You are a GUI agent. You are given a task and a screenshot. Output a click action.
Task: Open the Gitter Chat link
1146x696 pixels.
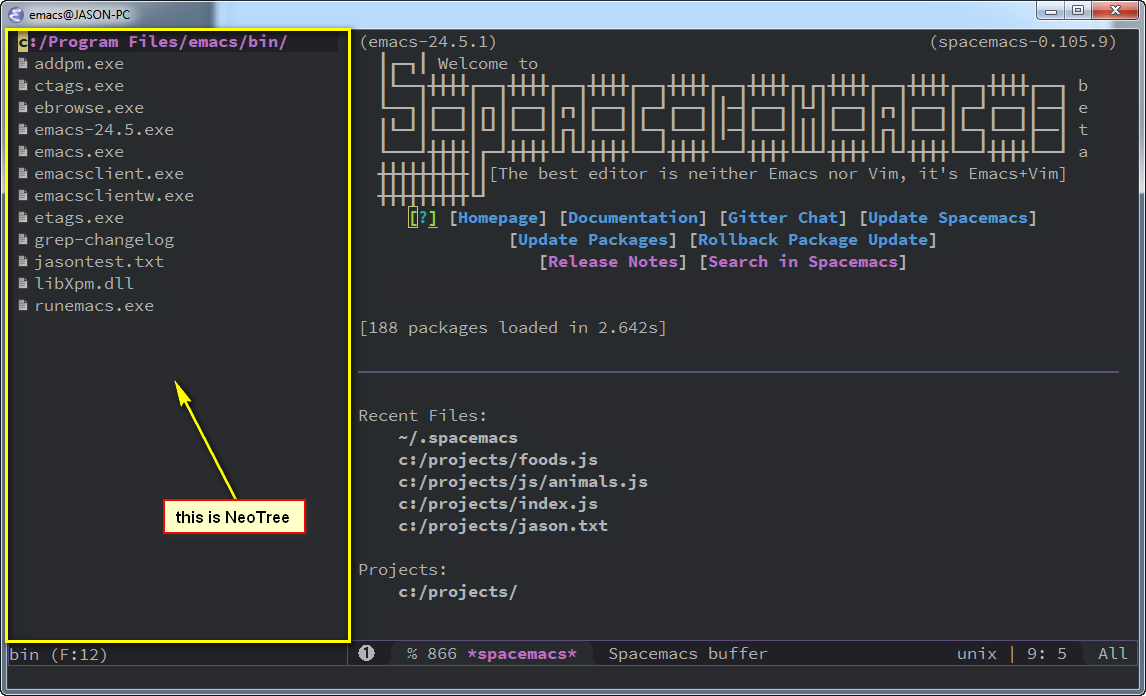[x=783, y=218]
